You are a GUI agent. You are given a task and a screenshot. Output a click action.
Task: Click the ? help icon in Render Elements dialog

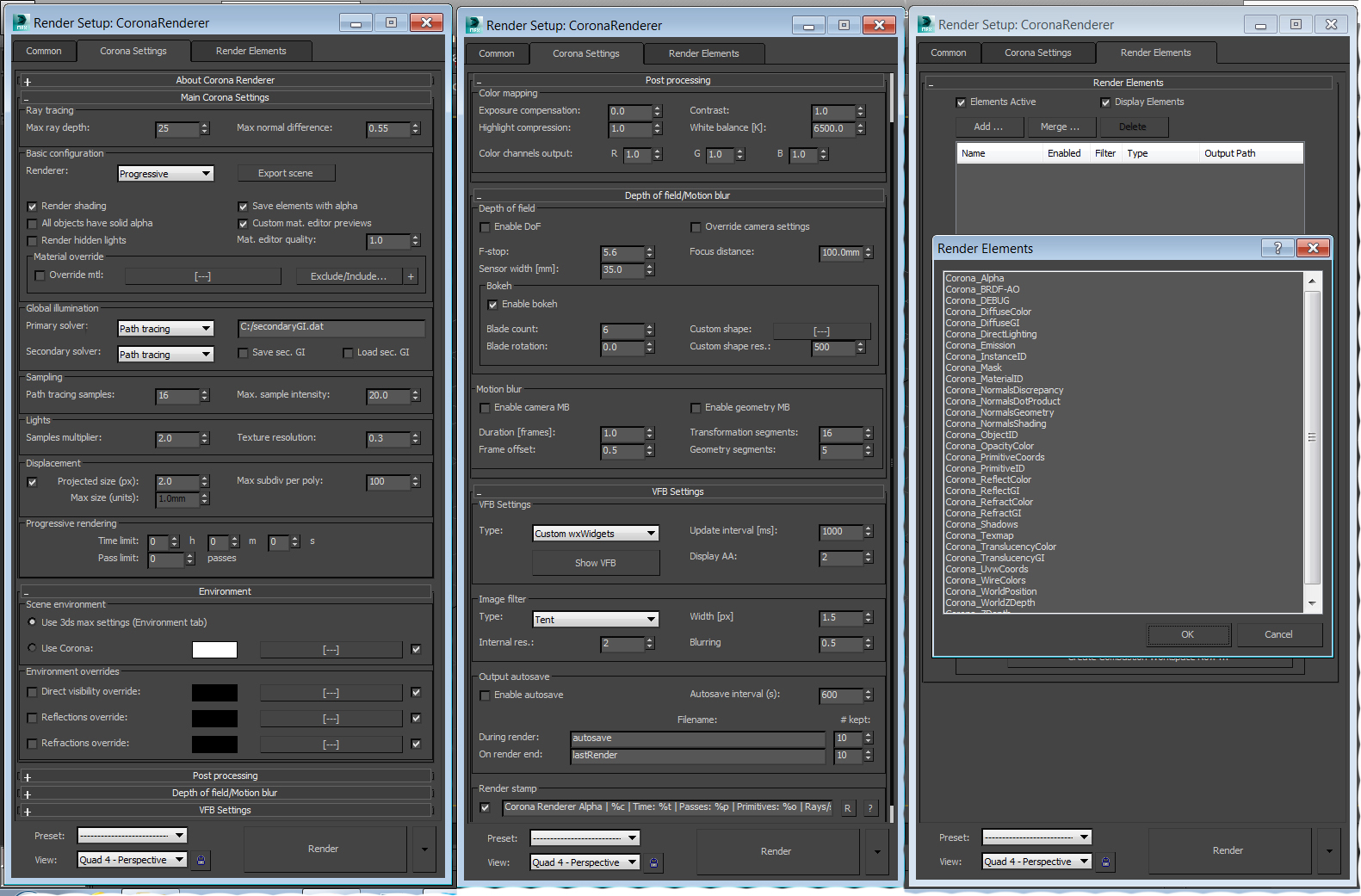[x=1277, y=248]
